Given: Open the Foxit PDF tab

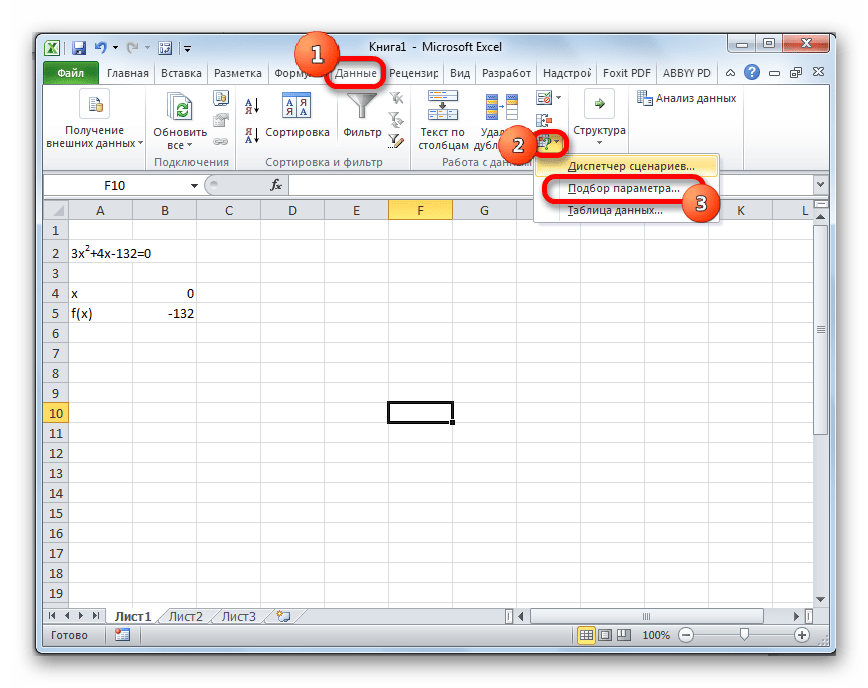Looking at the screenshot, I should pos(627,73).
